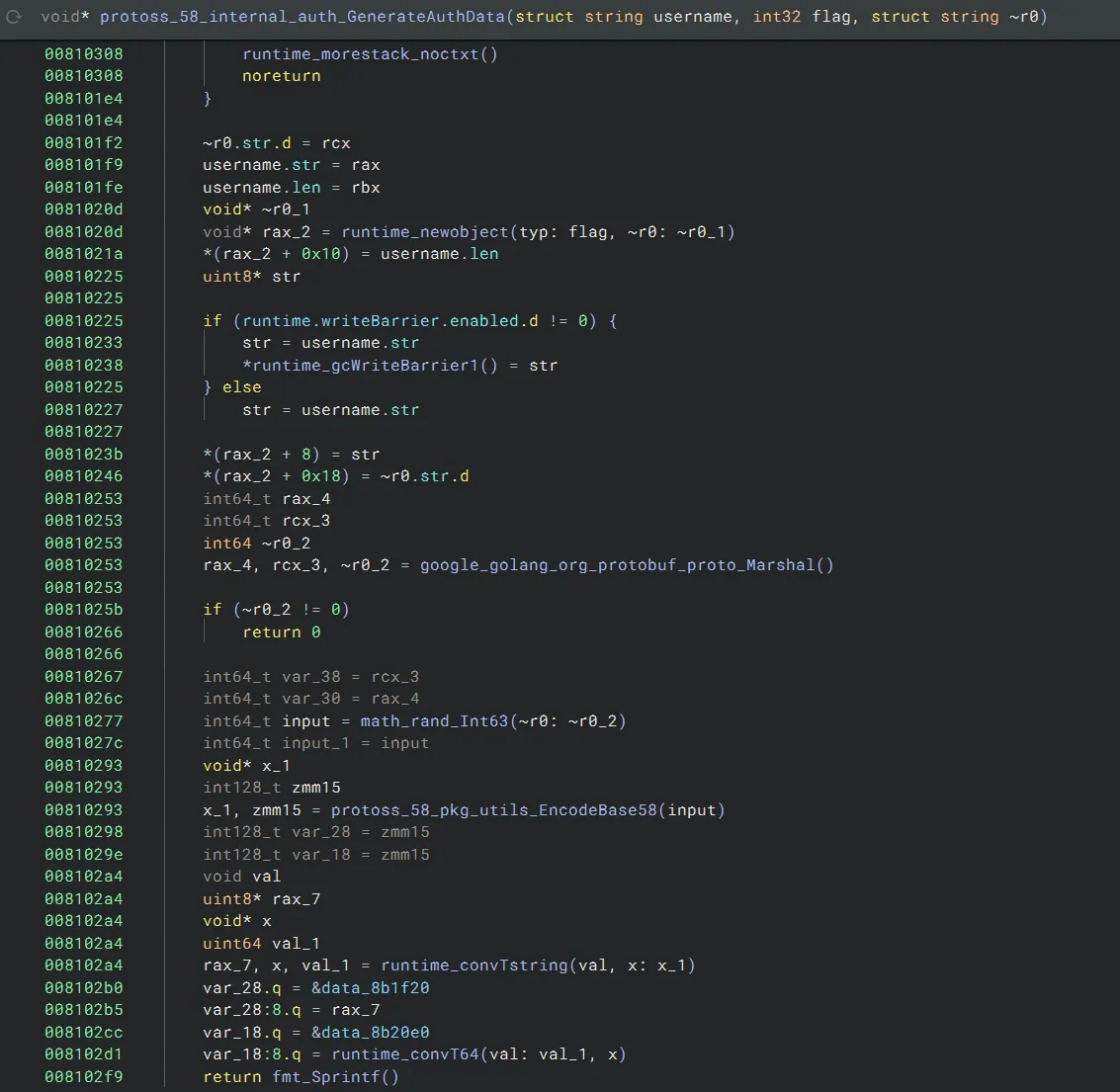Select the 'noreturn' keyword line
Screen dimensions: 1120x1092
(x=282, y=76)
